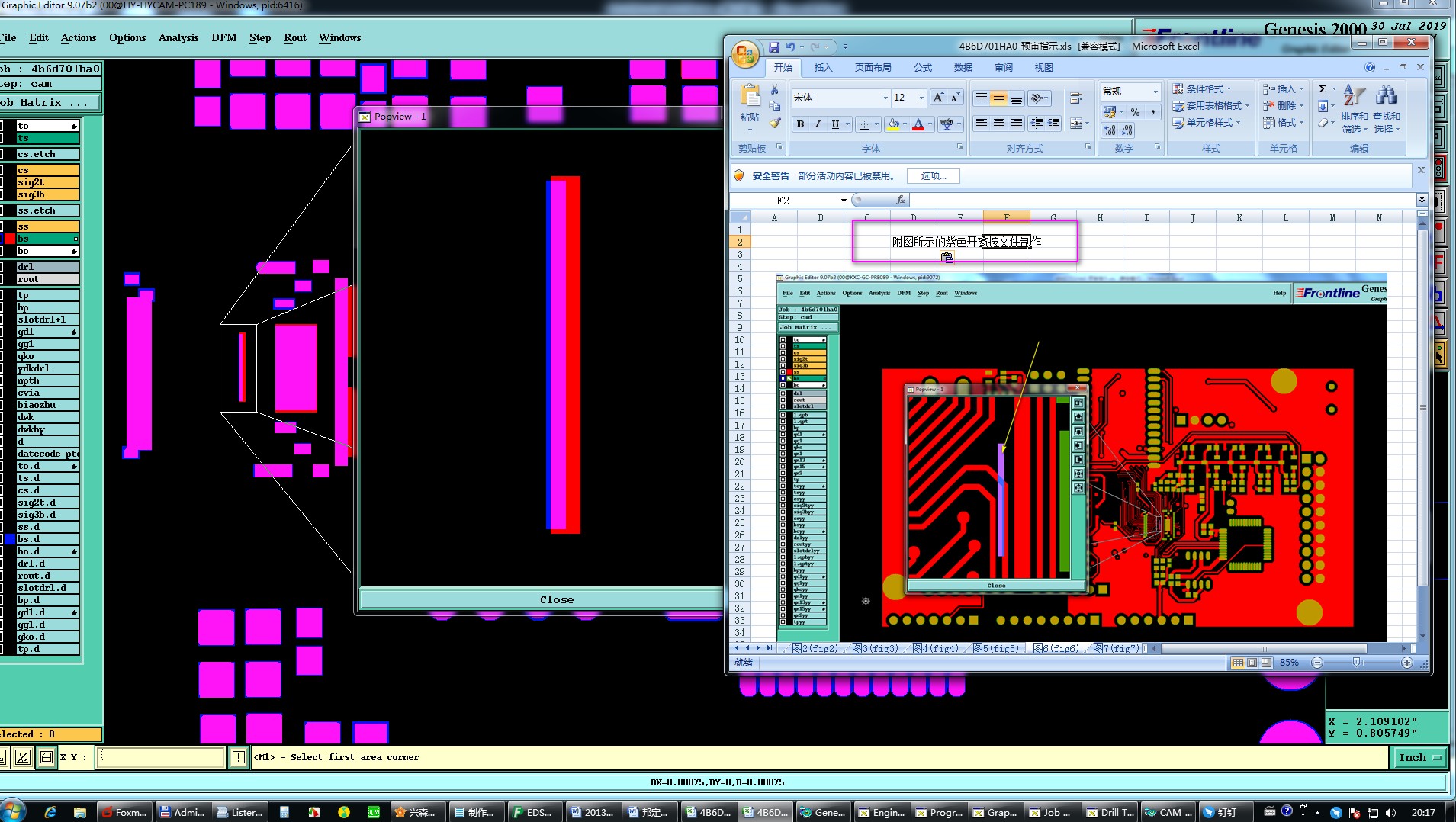The image size is (1456, 822).
Task: Apply fill color bucket in Excel
Action: tap(893, 124)
